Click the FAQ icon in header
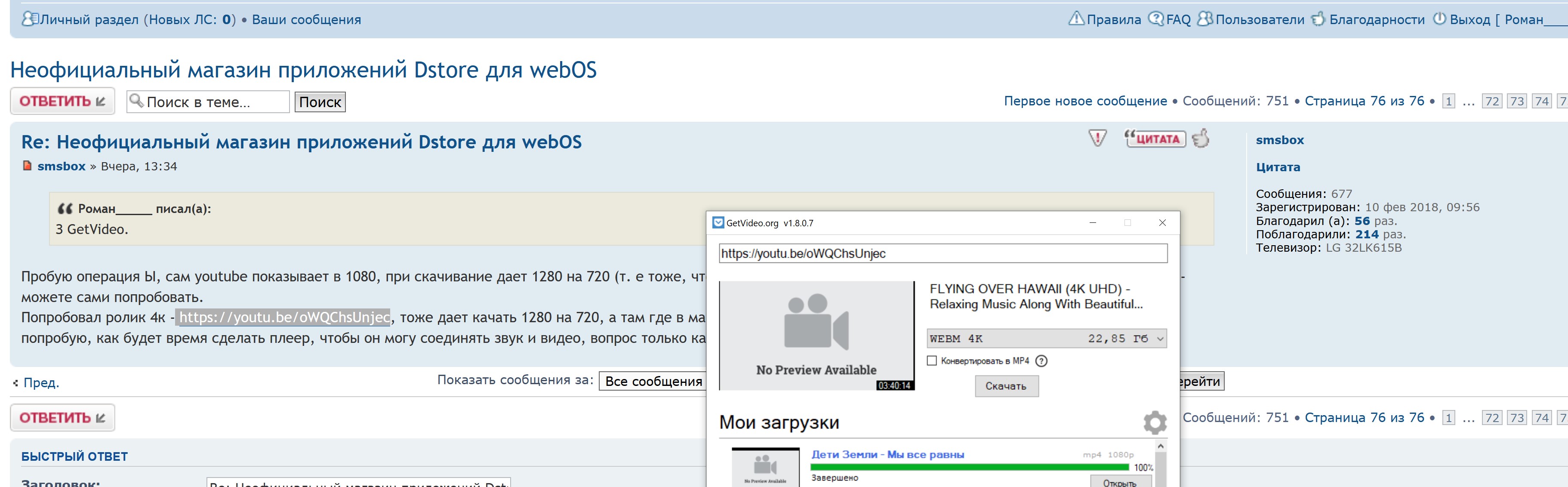The width and height of the screenshot is (1568, 487). [x=1155, y=19]
